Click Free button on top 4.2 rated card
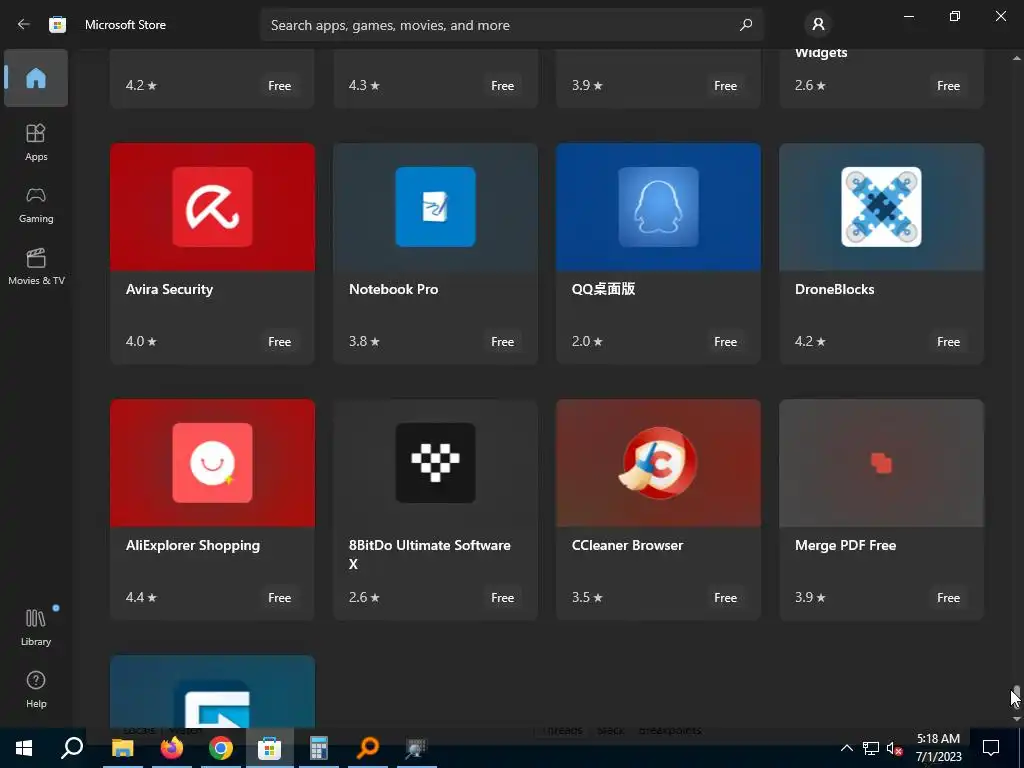Image resolution: width=1024 pixels, height=768 pixels. tap(280, 86)
